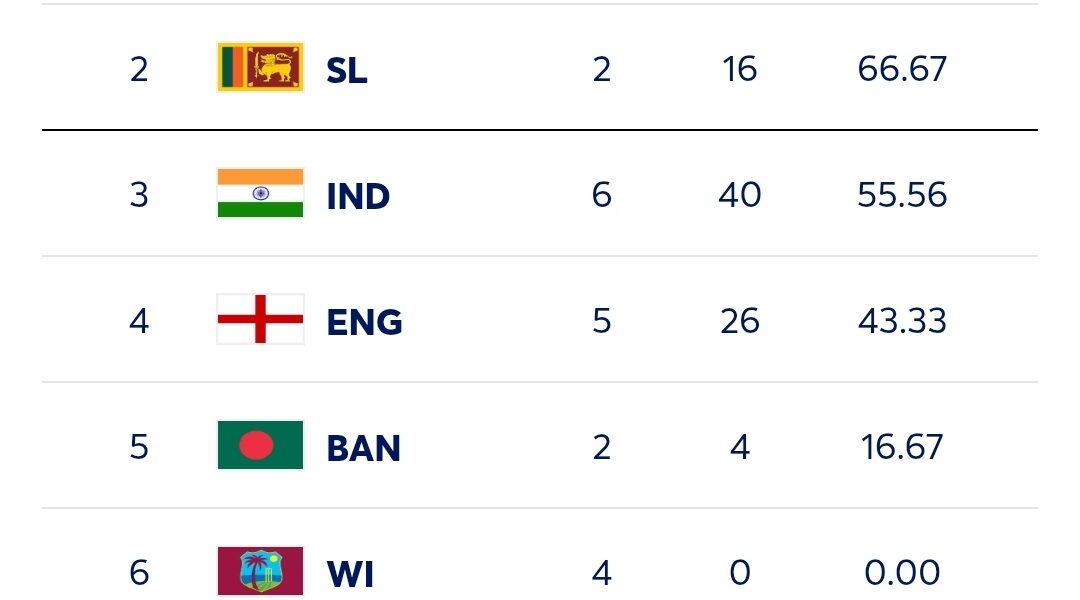Click India's points value 40
The height and width of the screenshot is (600, 1080).
(x=740, y=195)
